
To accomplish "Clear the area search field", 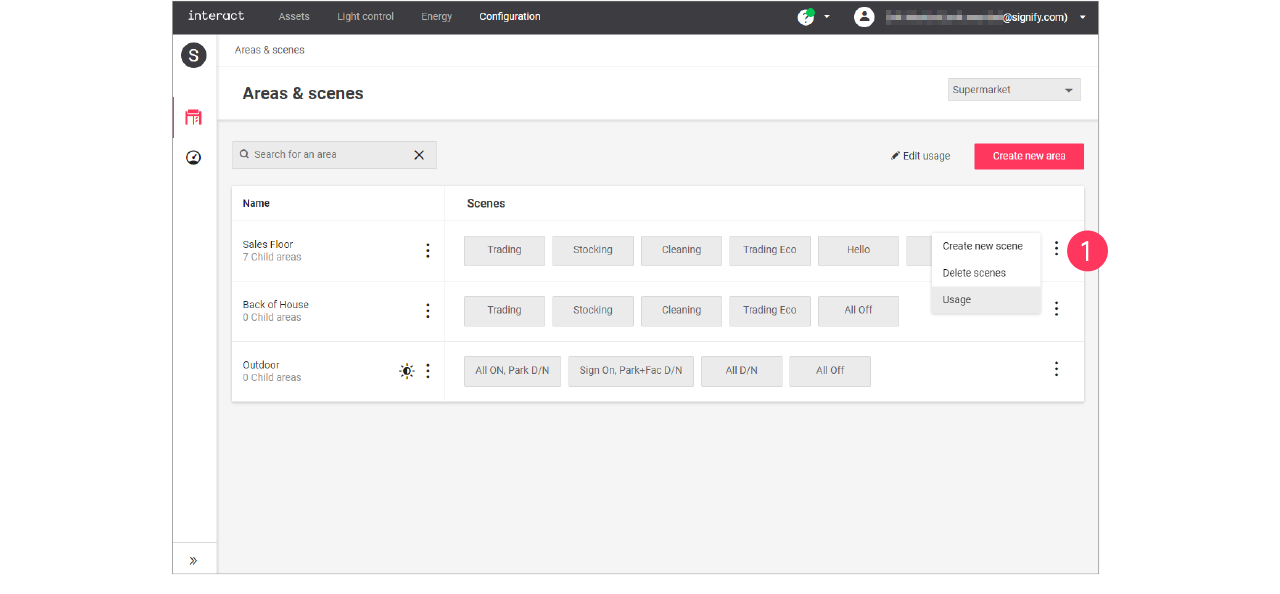I will click(419, 155).
